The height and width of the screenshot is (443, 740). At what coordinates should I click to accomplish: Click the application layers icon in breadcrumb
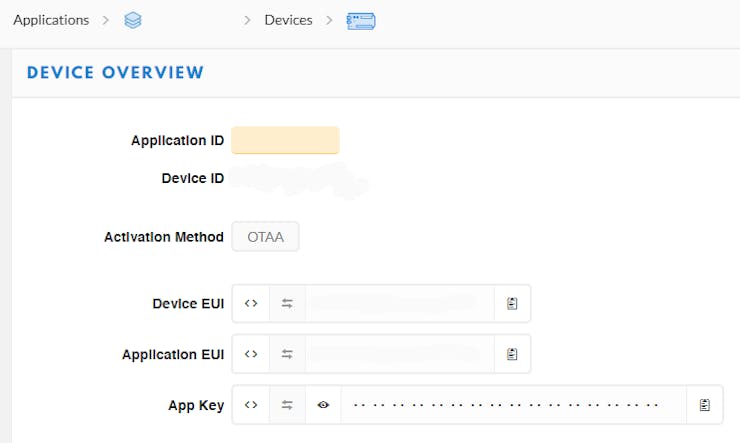tap(132, 20)
